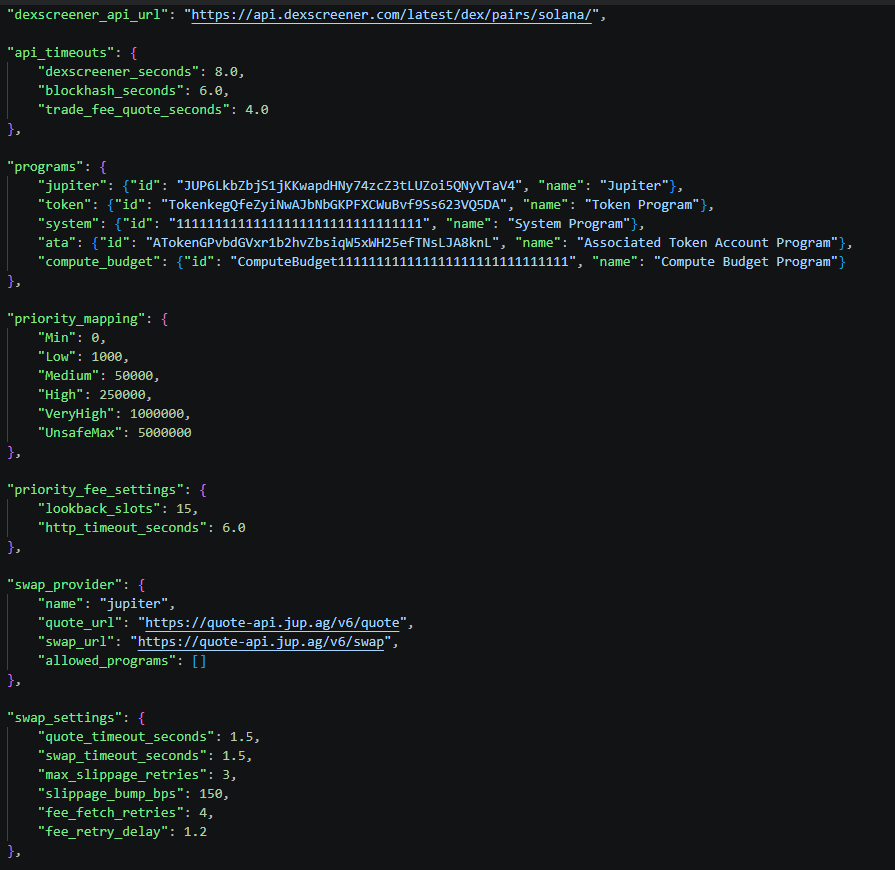
Task: Click the "High" priority key
Action: (x=61, y=395)
